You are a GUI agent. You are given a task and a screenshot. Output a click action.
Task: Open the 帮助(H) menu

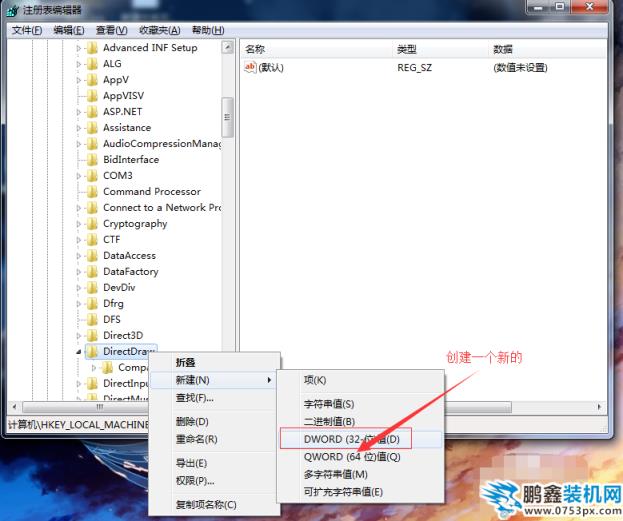(x=208, y=30)
